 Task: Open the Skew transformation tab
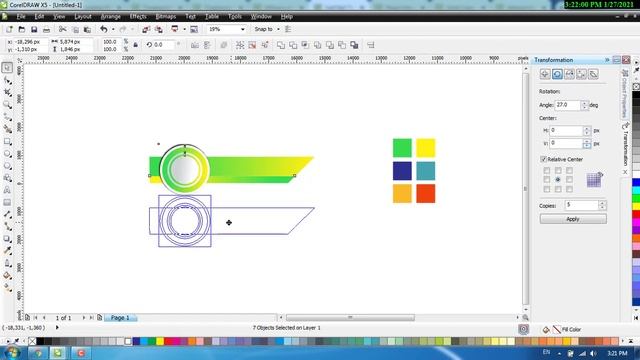coord(593,74)
